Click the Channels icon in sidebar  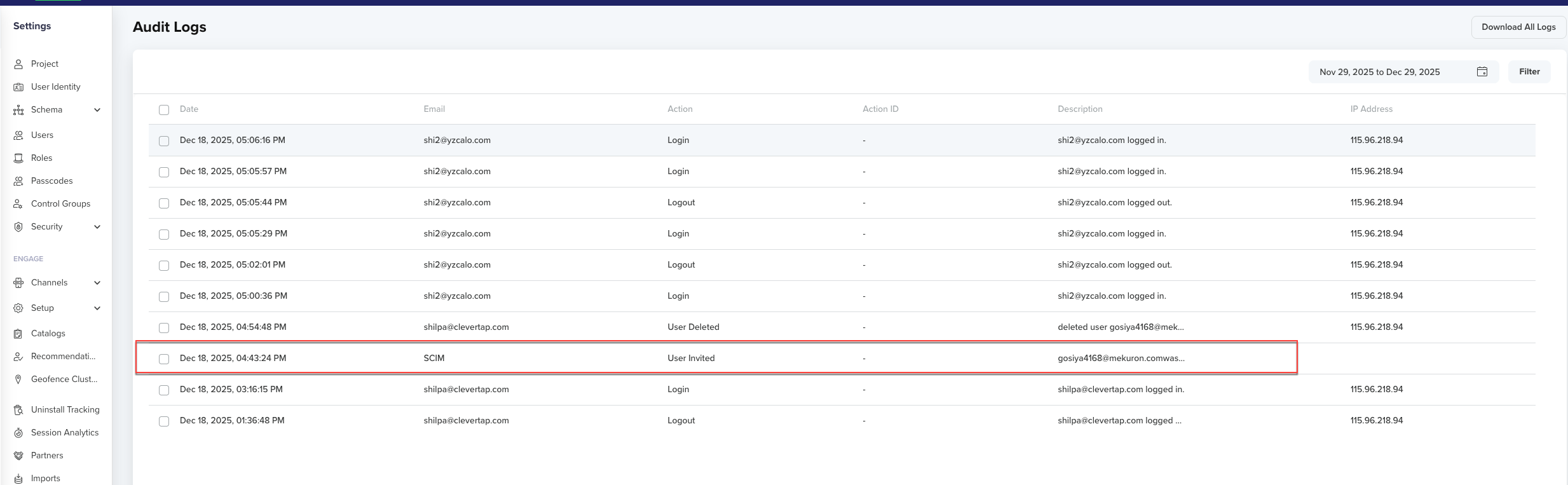(18, 283)
